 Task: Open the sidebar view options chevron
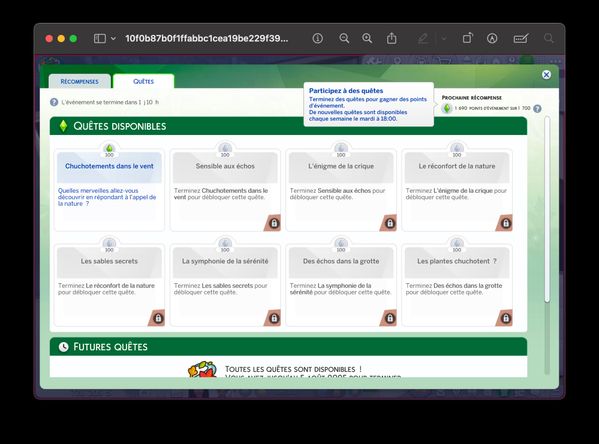(x=113, y=38)
